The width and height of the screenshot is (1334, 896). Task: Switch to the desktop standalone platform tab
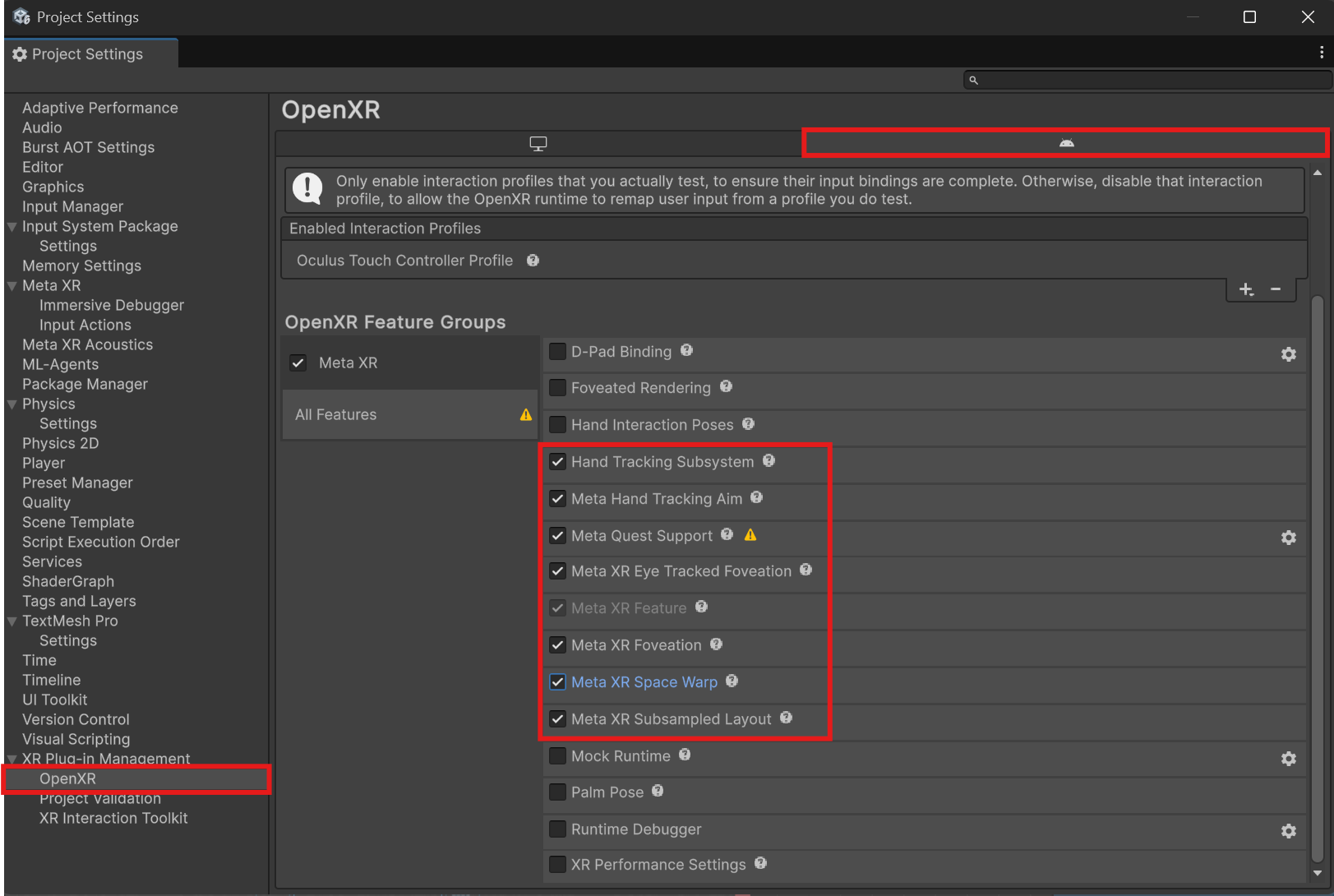click(x=538, y=144)
